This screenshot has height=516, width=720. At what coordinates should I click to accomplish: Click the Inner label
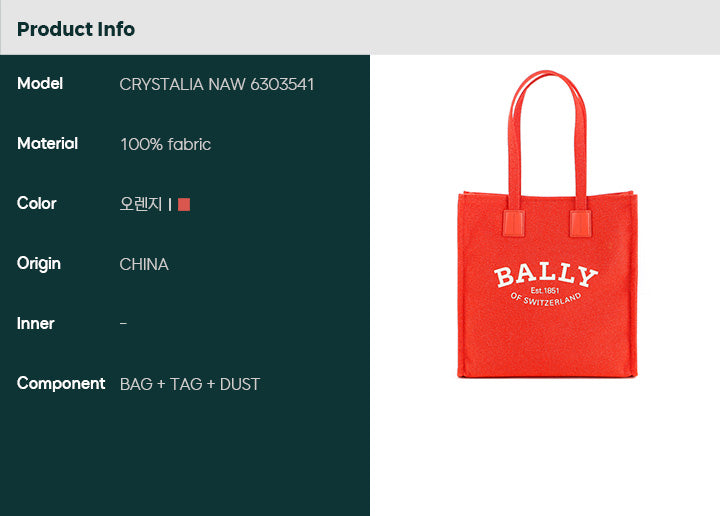35,324
